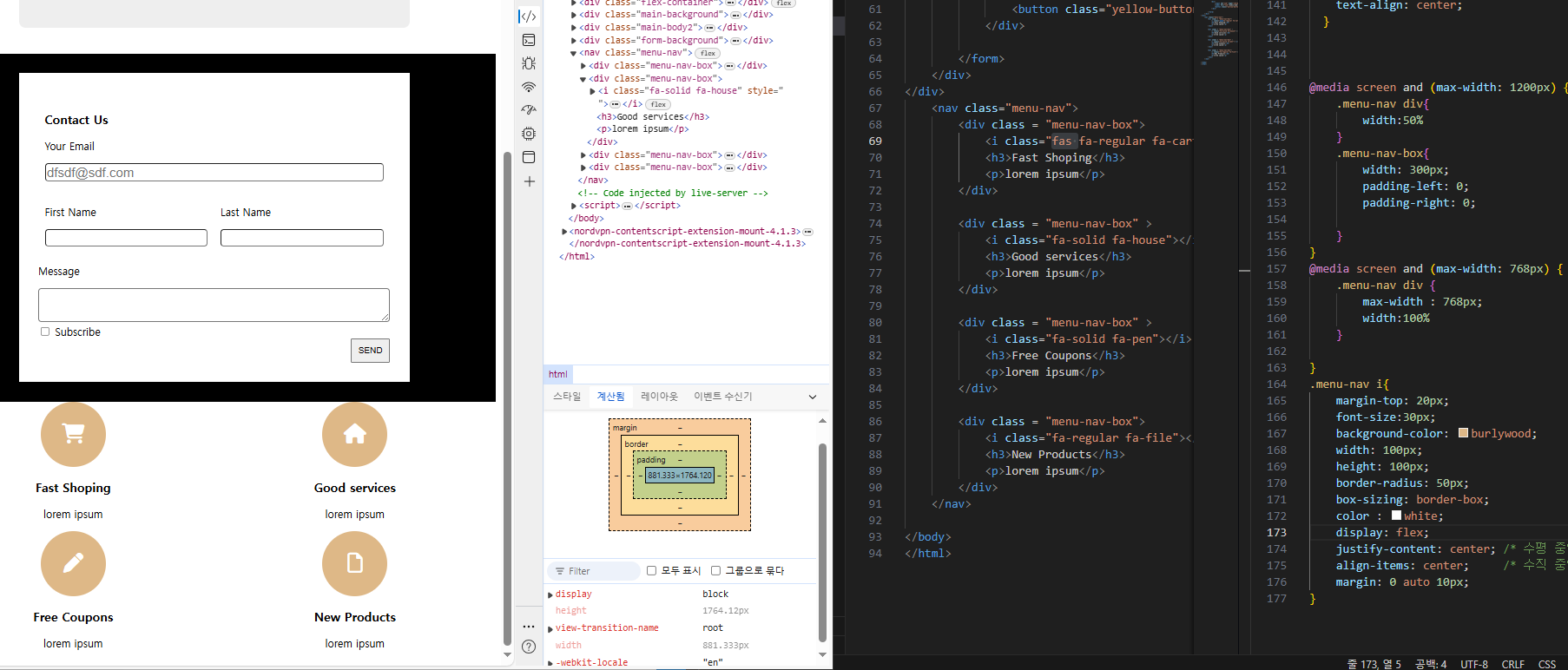Expand the view-transition-name computed property
This screenshot has width=1568, height=670.
tap(550, 628)
